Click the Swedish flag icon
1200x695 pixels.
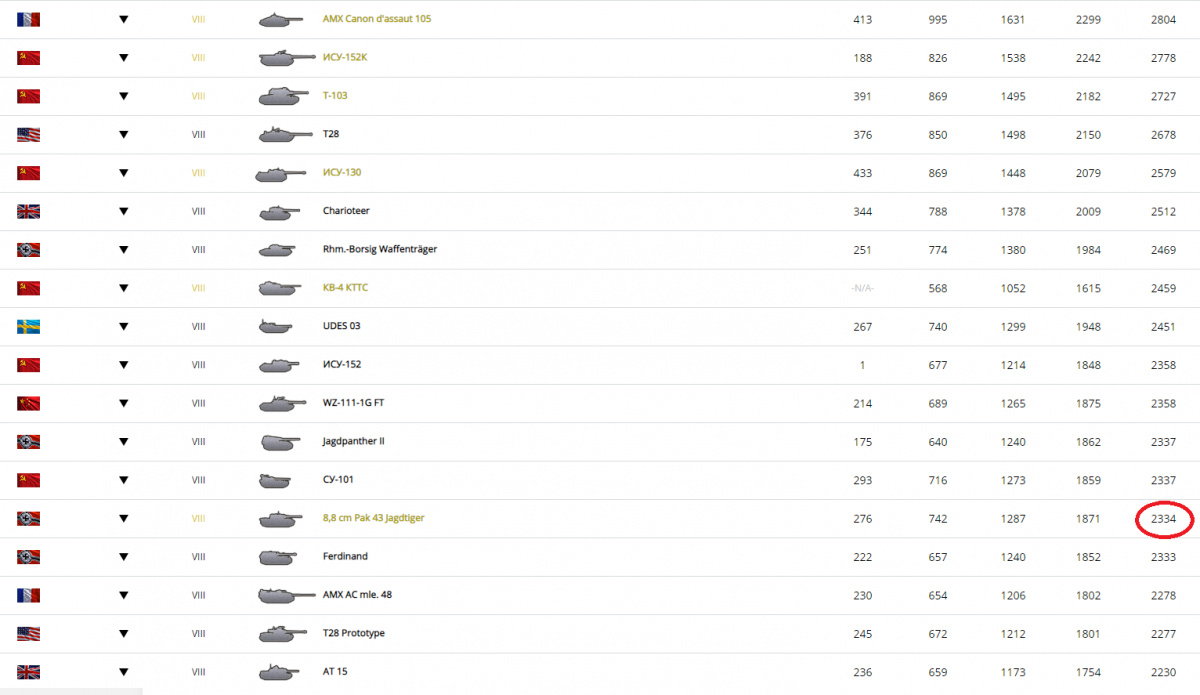(x=28, y=326)
